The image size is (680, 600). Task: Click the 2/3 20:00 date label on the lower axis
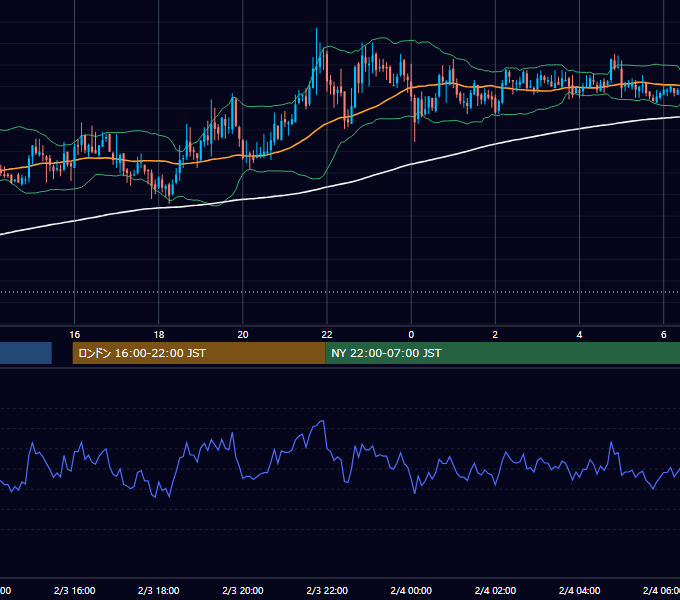[x=243, y=590]
